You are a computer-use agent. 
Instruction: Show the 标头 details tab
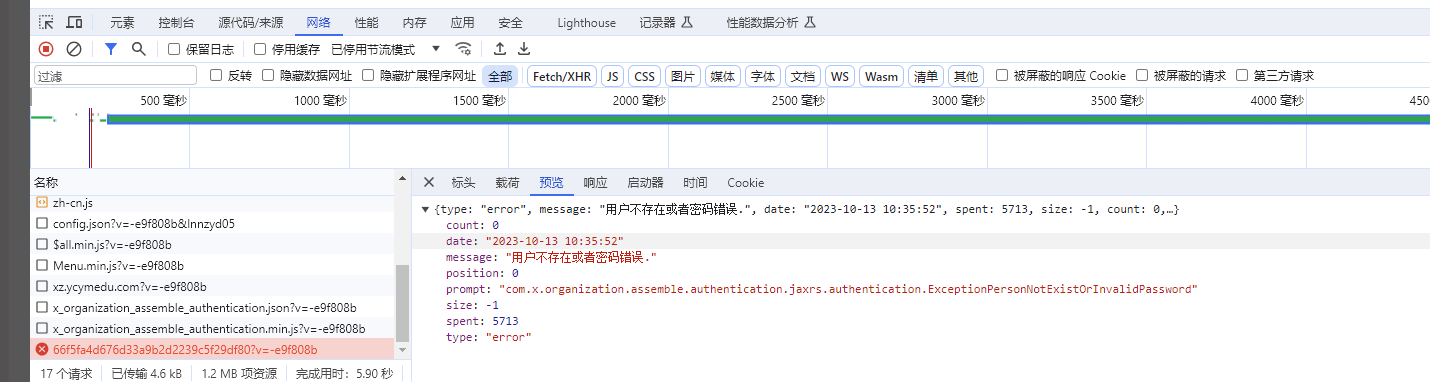tap(463, 182)
